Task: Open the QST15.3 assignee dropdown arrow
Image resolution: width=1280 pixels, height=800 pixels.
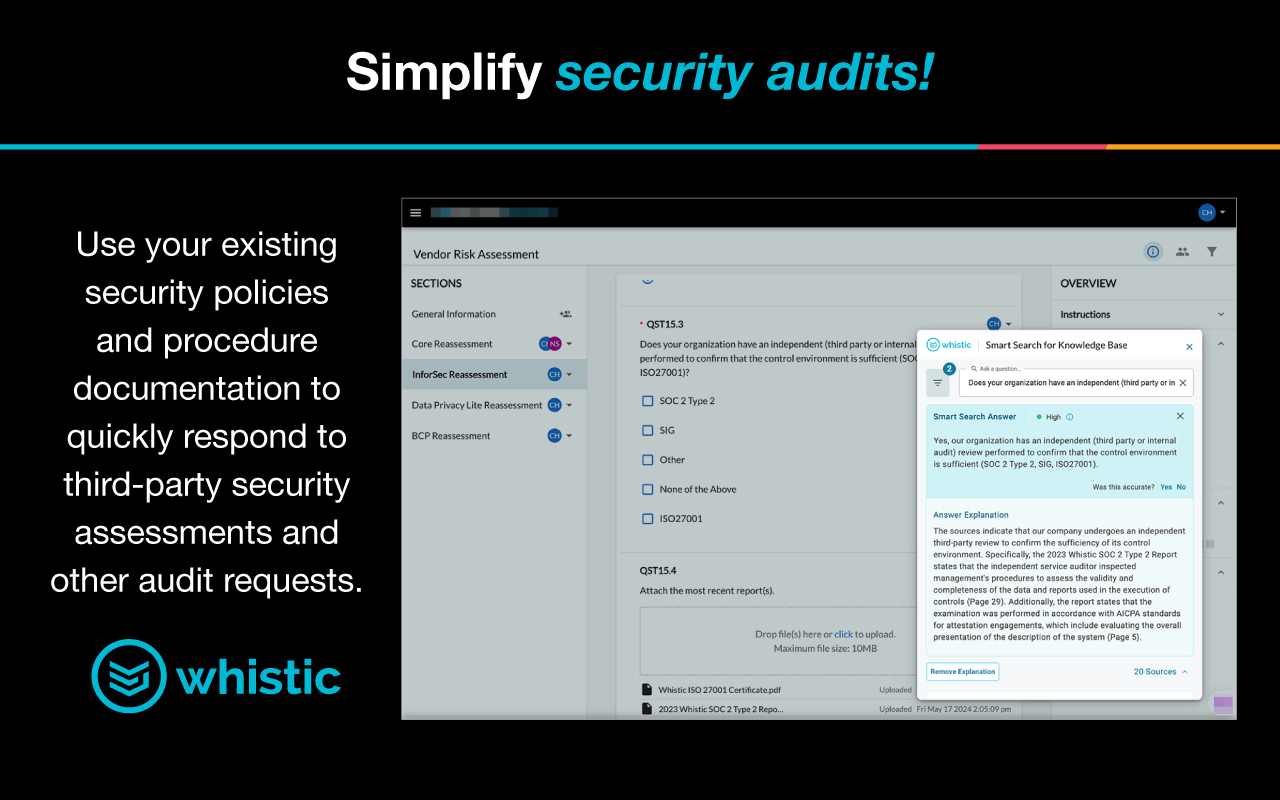Action: click(1008, 324)
